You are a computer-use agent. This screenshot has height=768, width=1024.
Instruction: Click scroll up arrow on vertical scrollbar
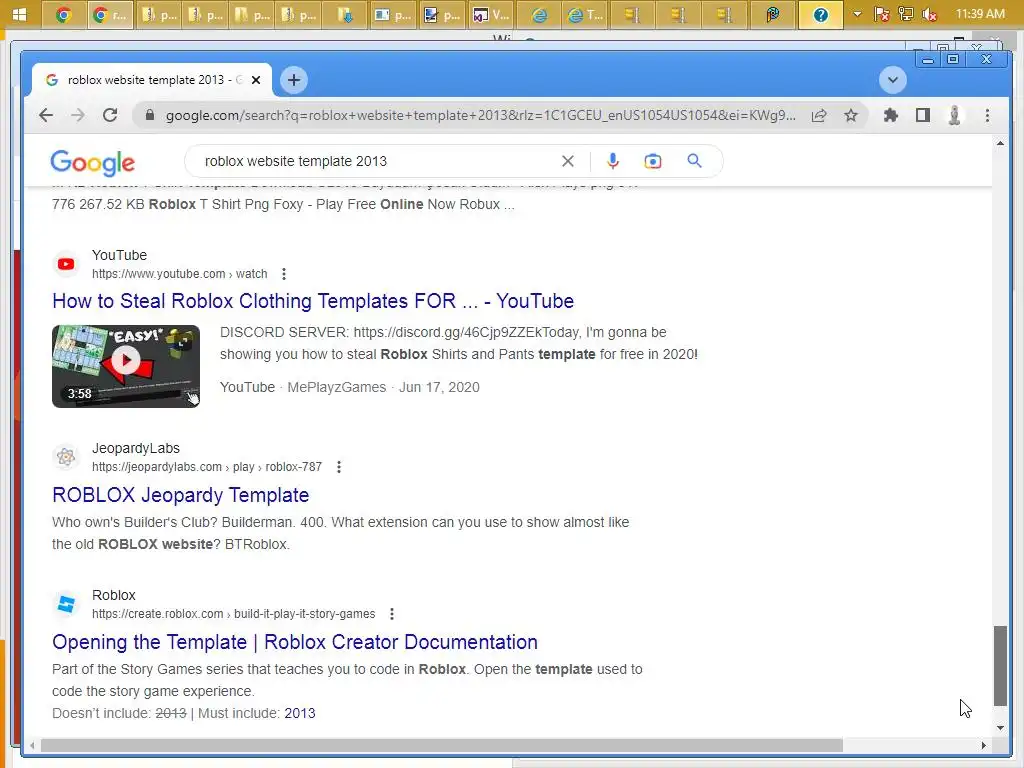tap(1000, 143)
